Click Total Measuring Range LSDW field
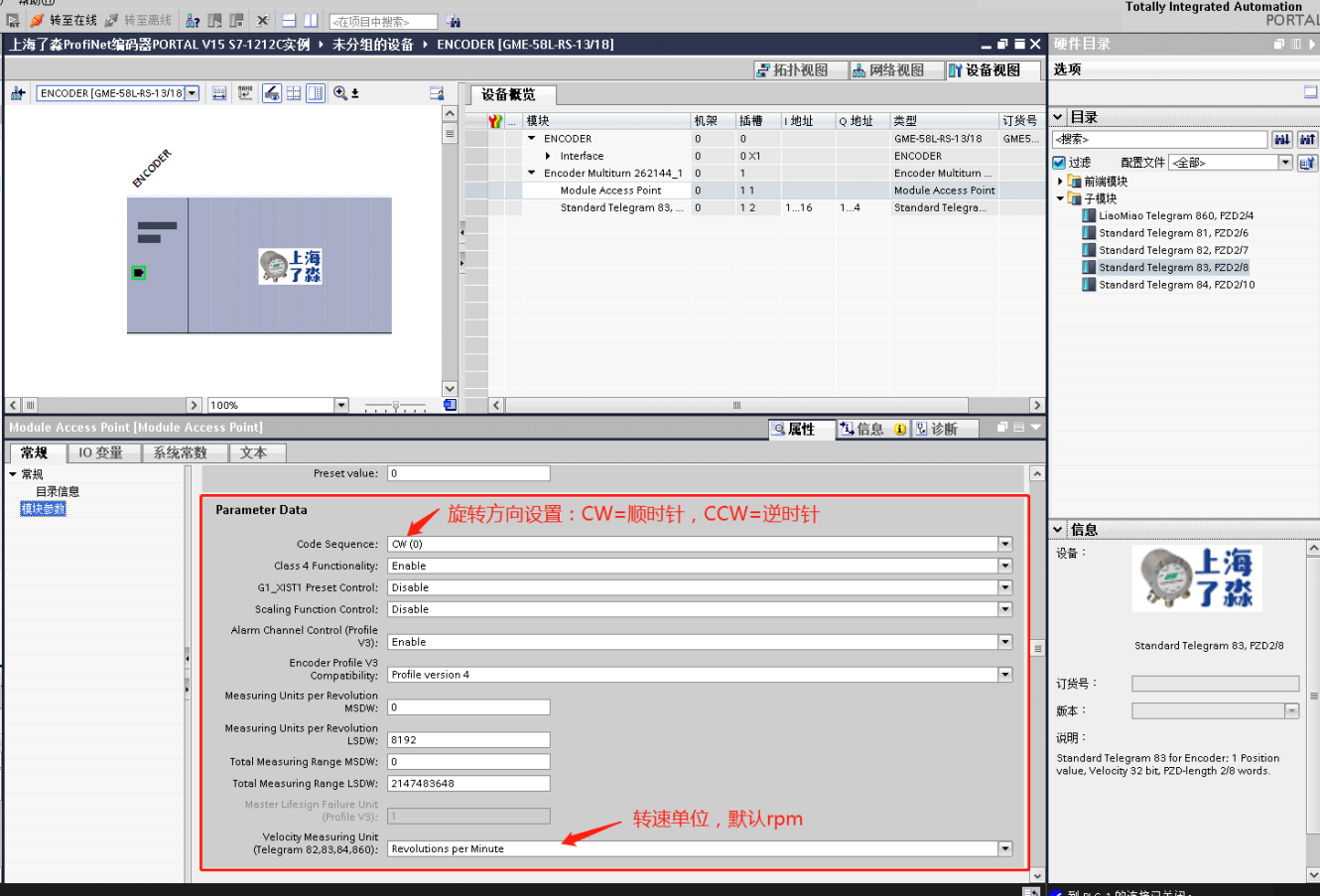Screen dimensions: 1320x896 click(x=468, y=783)
